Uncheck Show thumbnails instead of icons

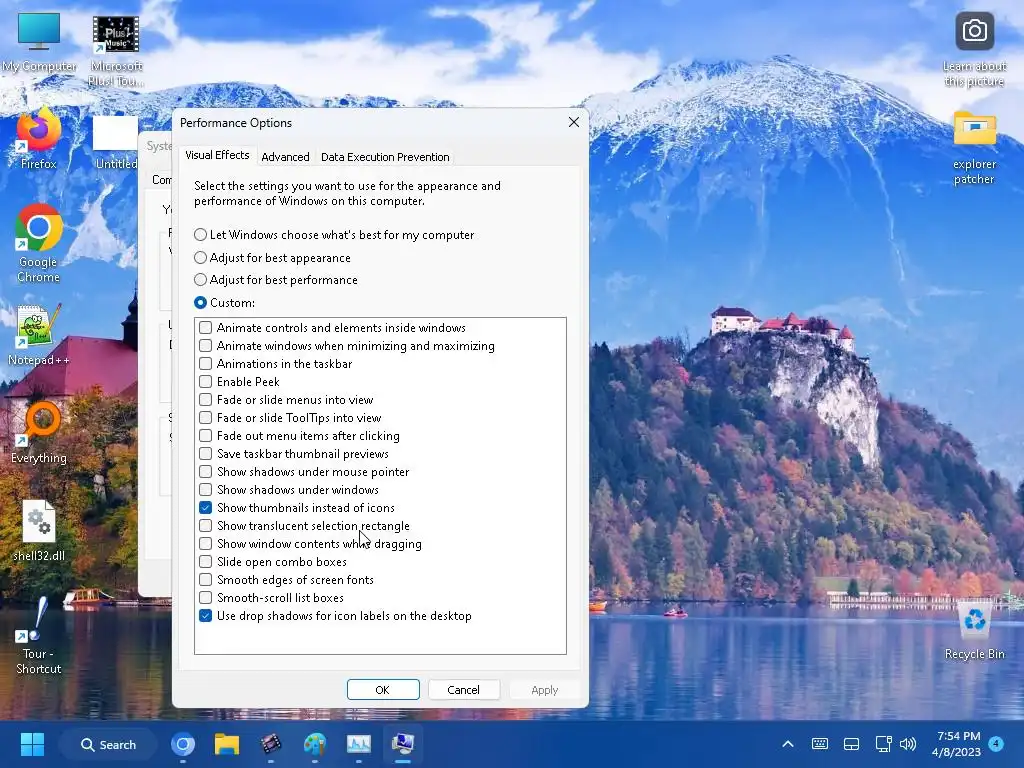click(x=205, y=507)
